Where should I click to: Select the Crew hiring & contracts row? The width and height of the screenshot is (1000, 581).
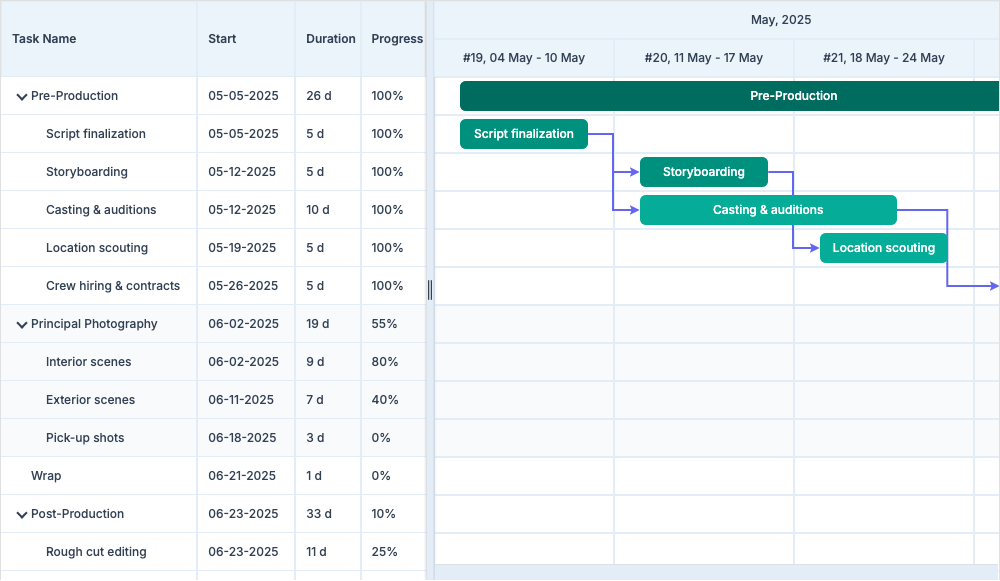click(113, 286)
